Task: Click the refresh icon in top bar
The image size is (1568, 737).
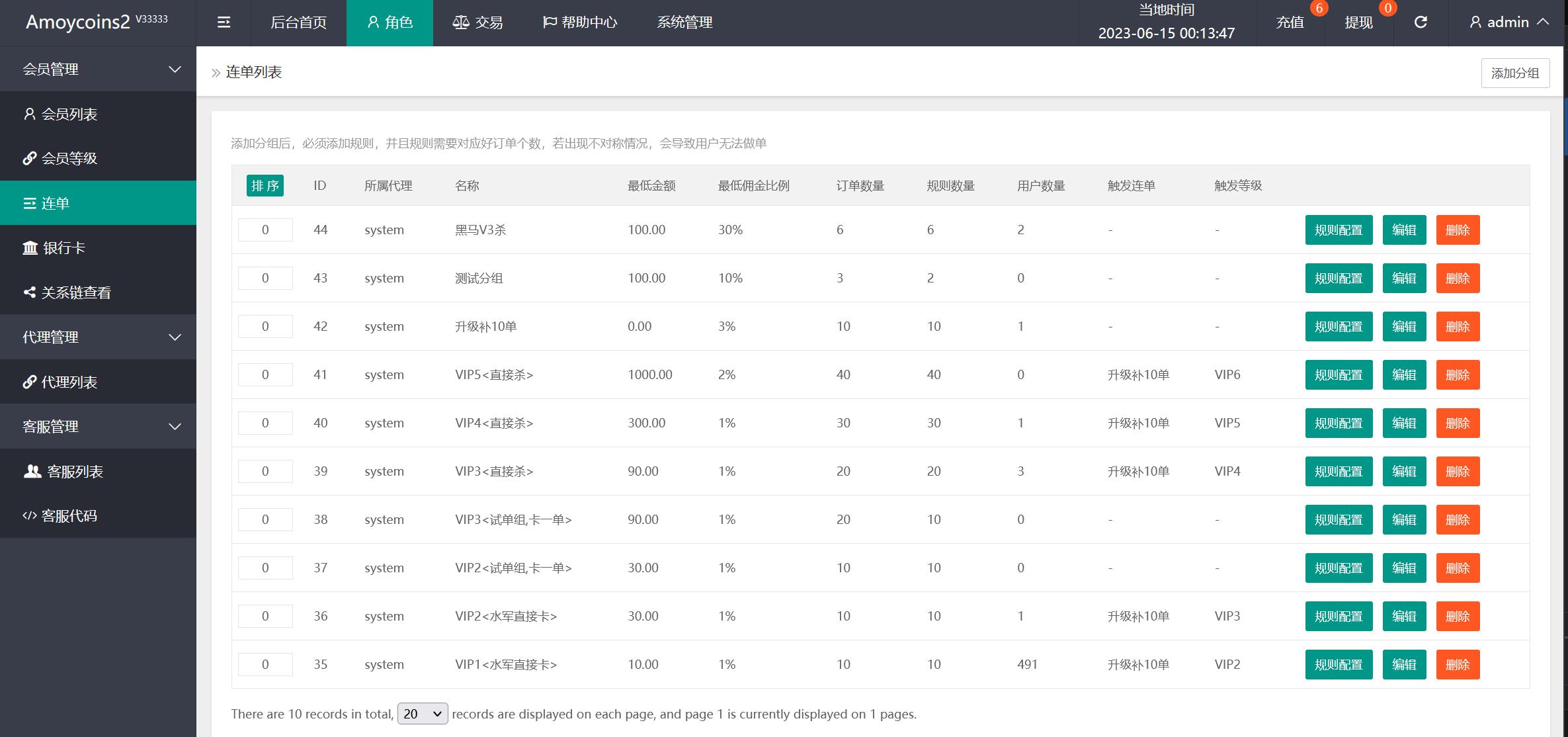Action: tap(1421, 22)
